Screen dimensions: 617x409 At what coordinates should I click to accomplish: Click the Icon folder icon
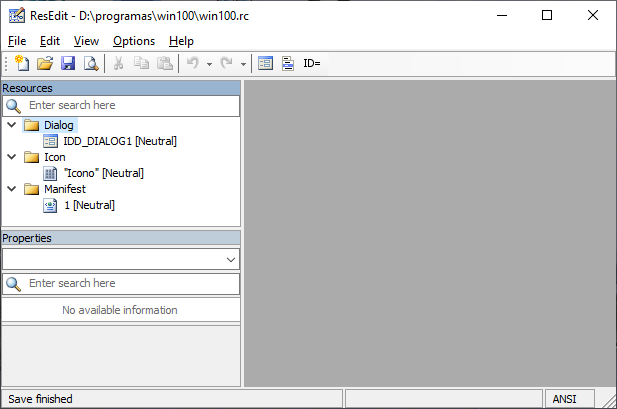coord(31,157)
